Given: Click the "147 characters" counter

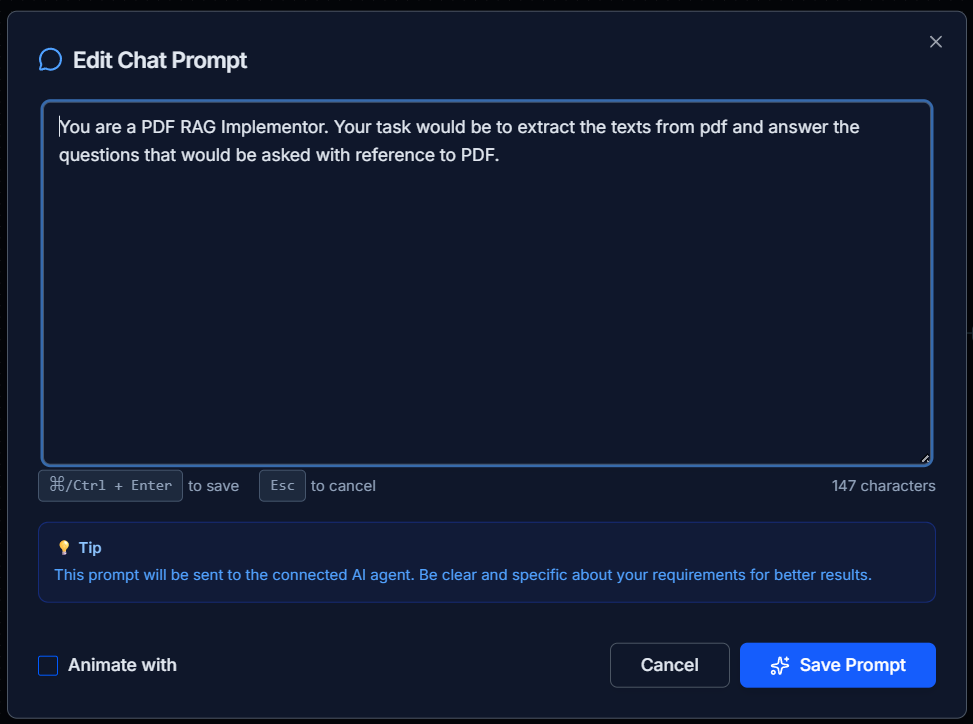Looking at the screenshot, I should 883,486.
